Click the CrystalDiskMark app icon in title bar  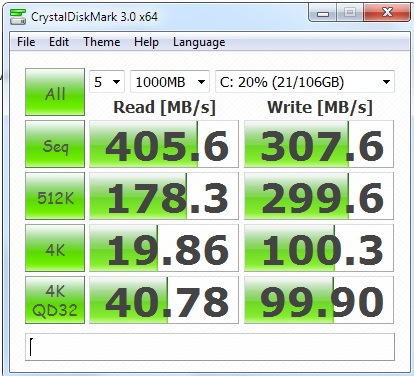pos(18,17)
